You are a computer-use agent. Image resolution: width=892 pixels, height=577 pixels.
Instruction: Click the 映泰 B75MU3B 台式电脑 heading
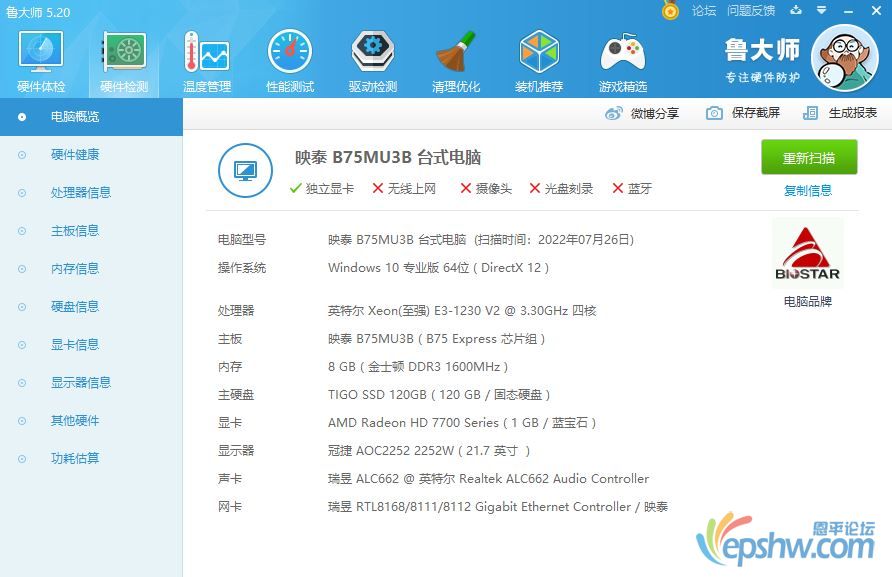click(x=388, y=157)
